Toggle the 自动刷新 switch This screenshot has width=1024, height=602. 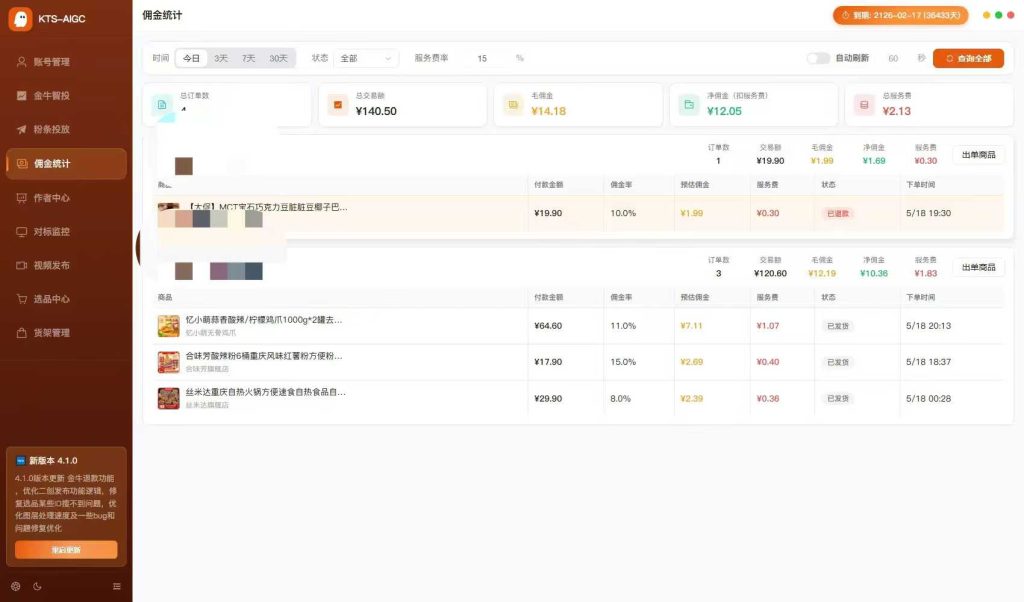pyautogui.click(x=818, y=58)
